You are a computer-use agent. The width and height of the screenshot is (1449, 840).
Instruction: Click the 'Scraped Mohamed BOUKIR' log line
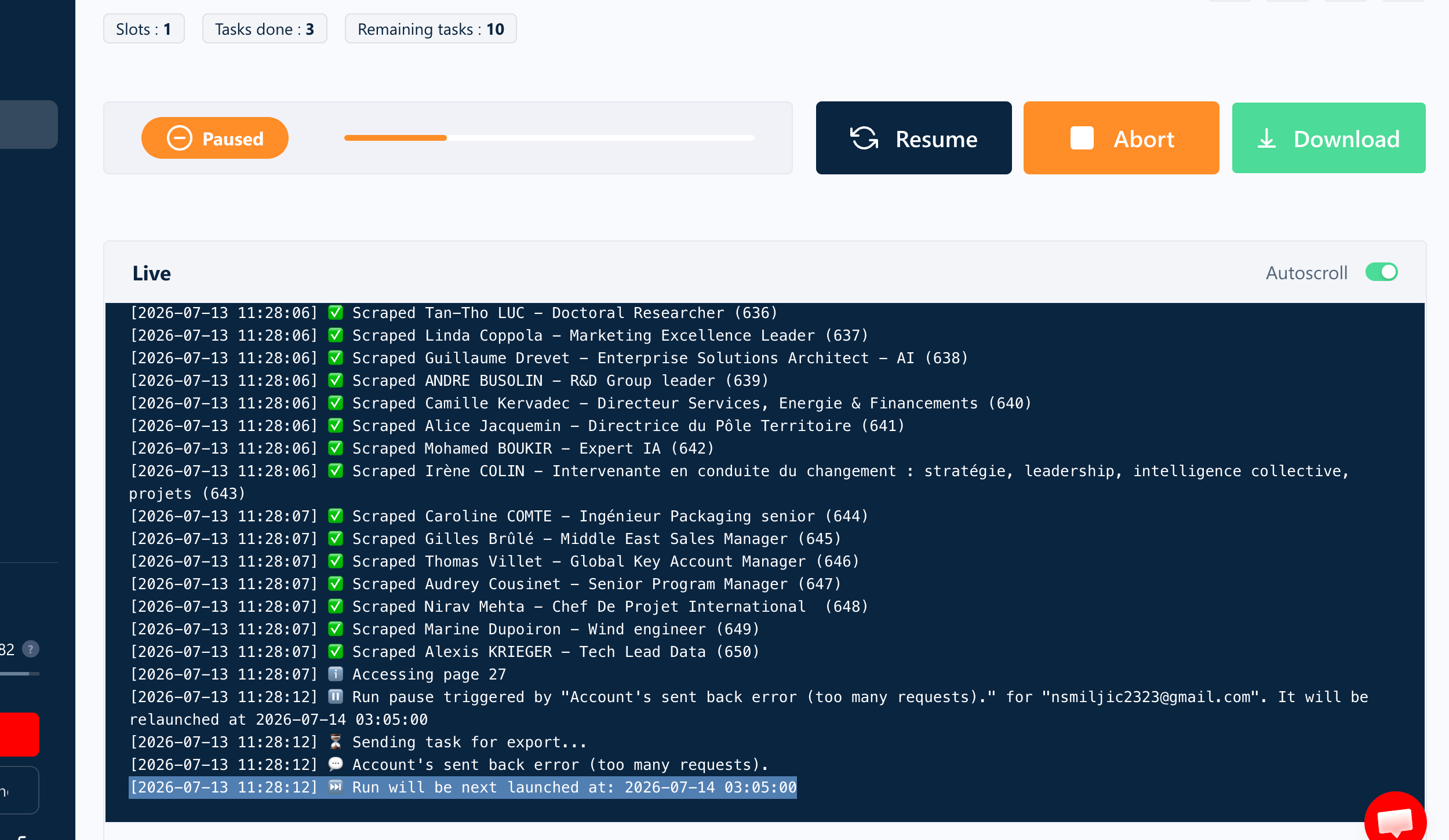pos(421,448)
